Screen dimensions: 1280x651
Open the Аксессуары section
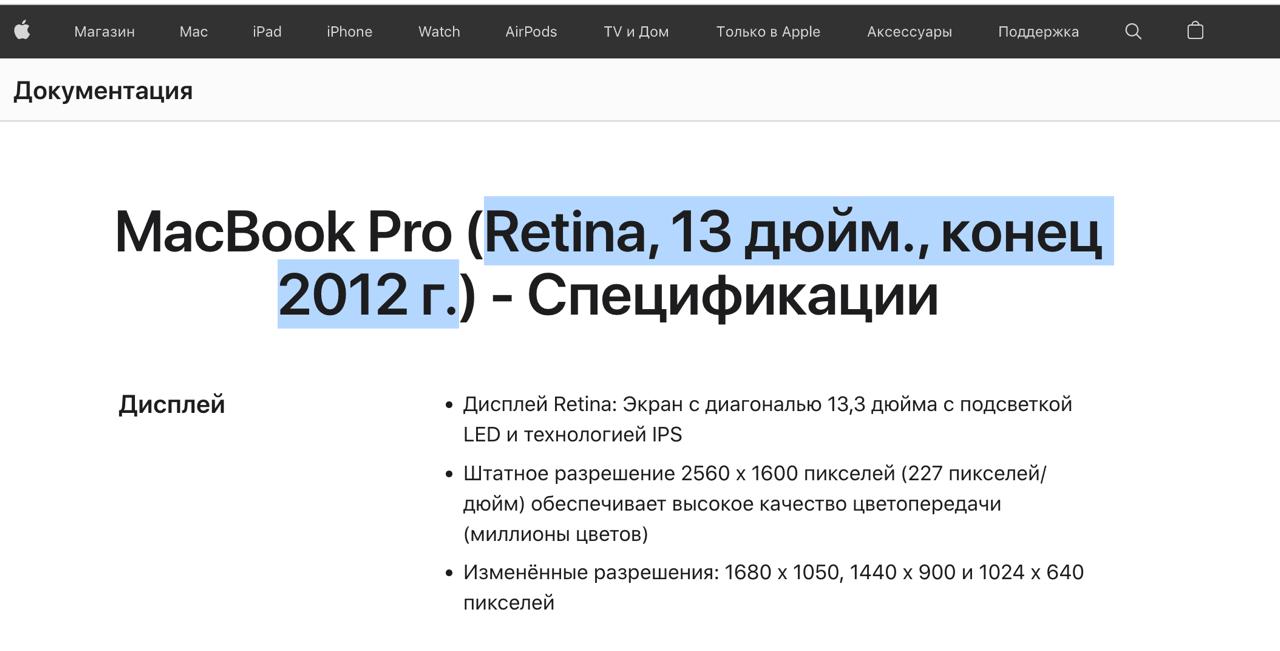pyautogui.click(x=909, y=32)
